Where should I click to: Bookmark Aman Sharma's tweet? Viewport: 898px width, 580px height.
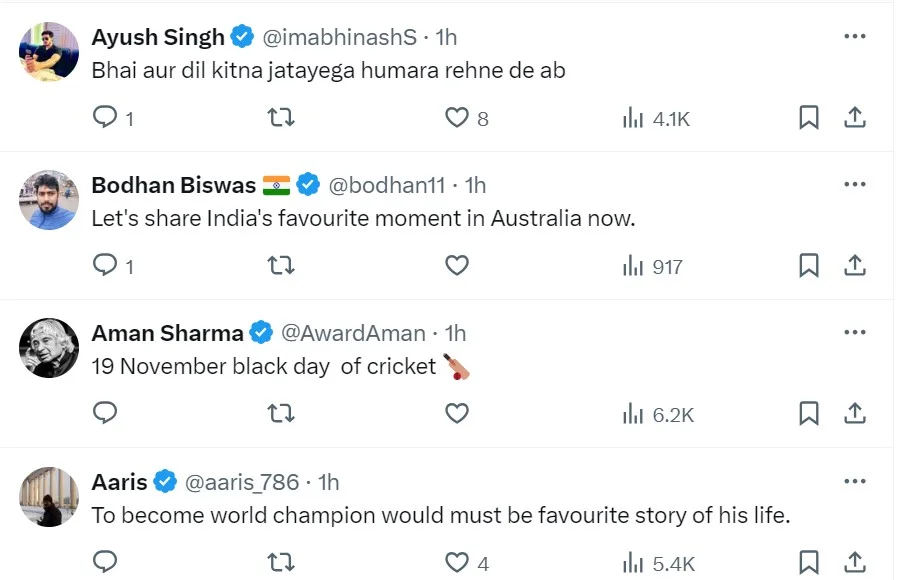point(809,413)
